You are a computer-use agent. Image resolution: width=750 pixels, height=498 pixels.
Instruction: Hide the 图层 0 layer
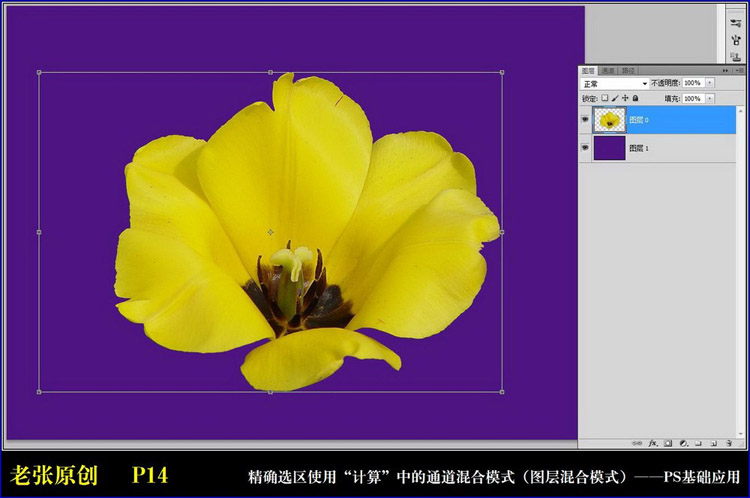coord(586,120)
